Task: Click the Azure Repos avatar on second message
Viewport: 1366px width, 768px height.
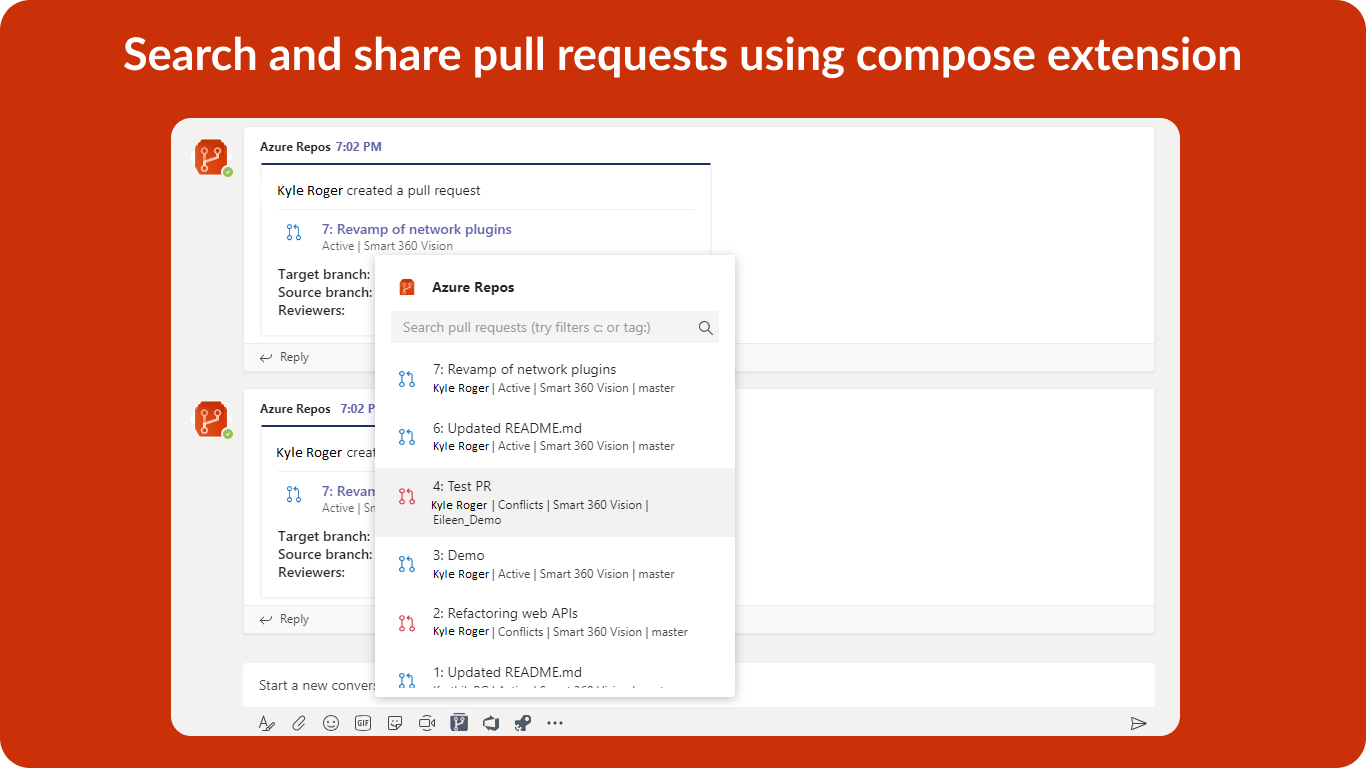Action: [x=212, y=420]
